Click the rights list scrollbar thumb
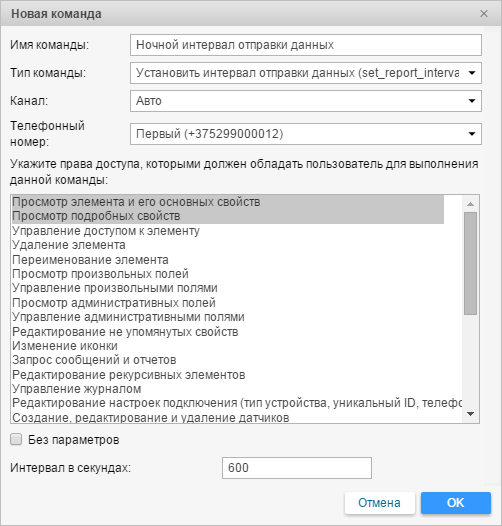The width and height of the screenshot is (502, 526). (470, 263)
